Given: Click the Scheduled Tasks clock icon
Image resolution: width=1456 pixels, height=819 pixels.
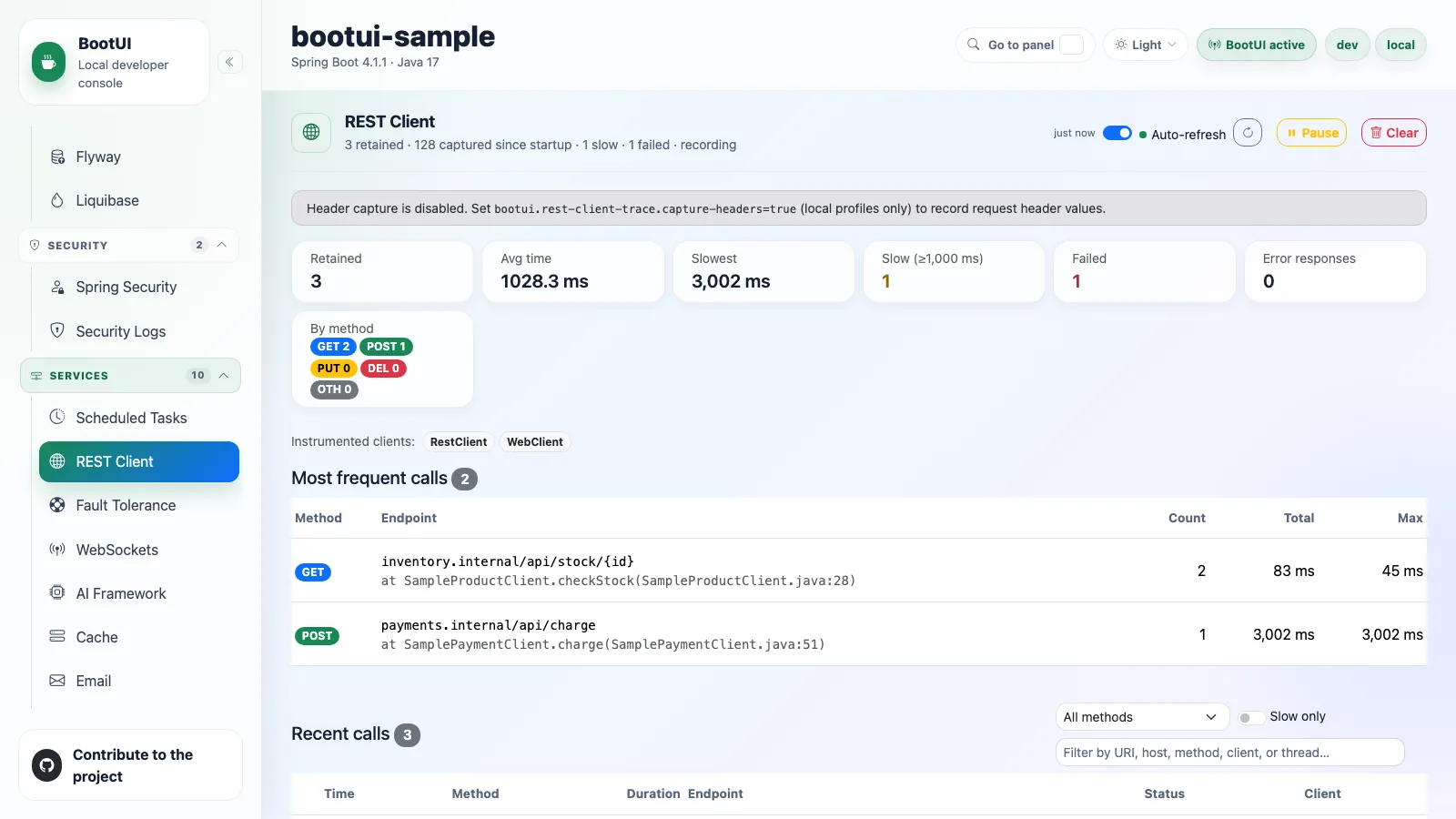Looking at the screenshot, I should click(57, 417).
